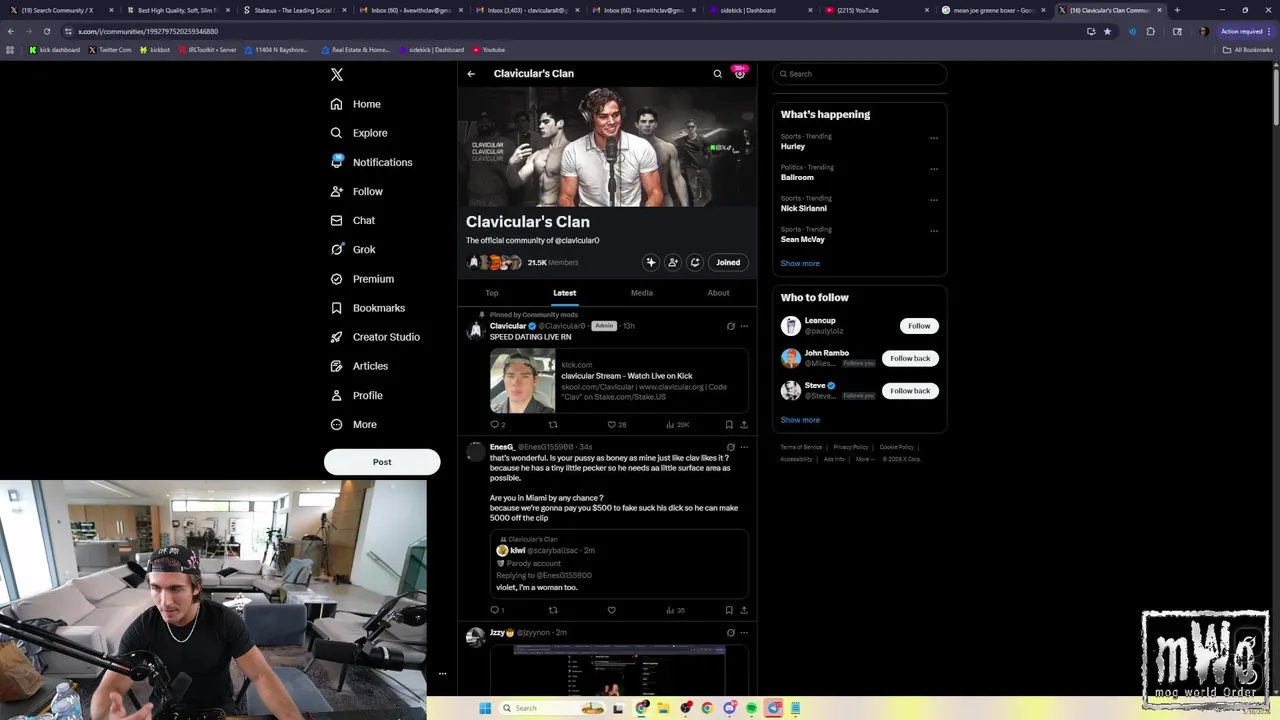Reply to Clavicular's pinned post
Image resolution: width=1280 pixels, height=720 pixels.
tap(496, 424)
